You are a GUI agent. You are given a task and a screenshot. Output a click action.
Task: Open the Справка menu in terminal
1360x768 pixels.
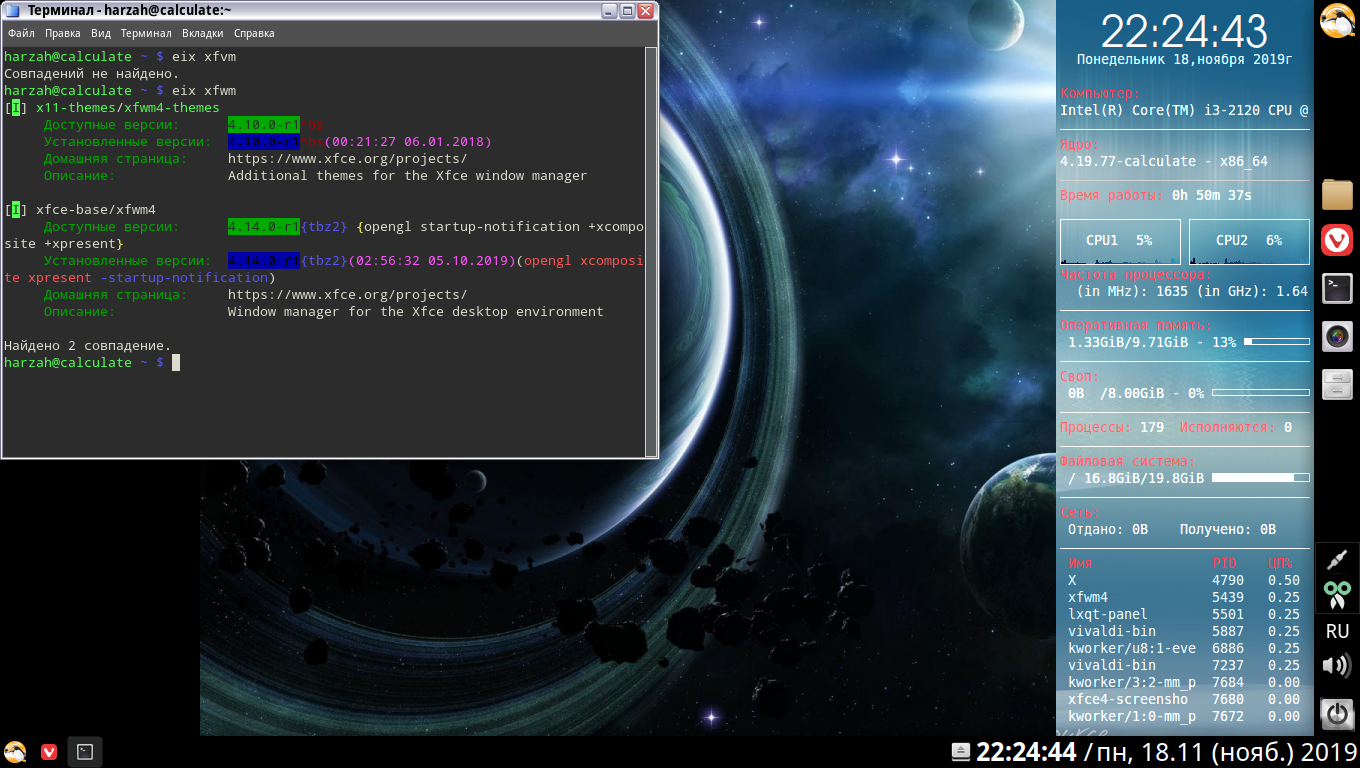254,33
